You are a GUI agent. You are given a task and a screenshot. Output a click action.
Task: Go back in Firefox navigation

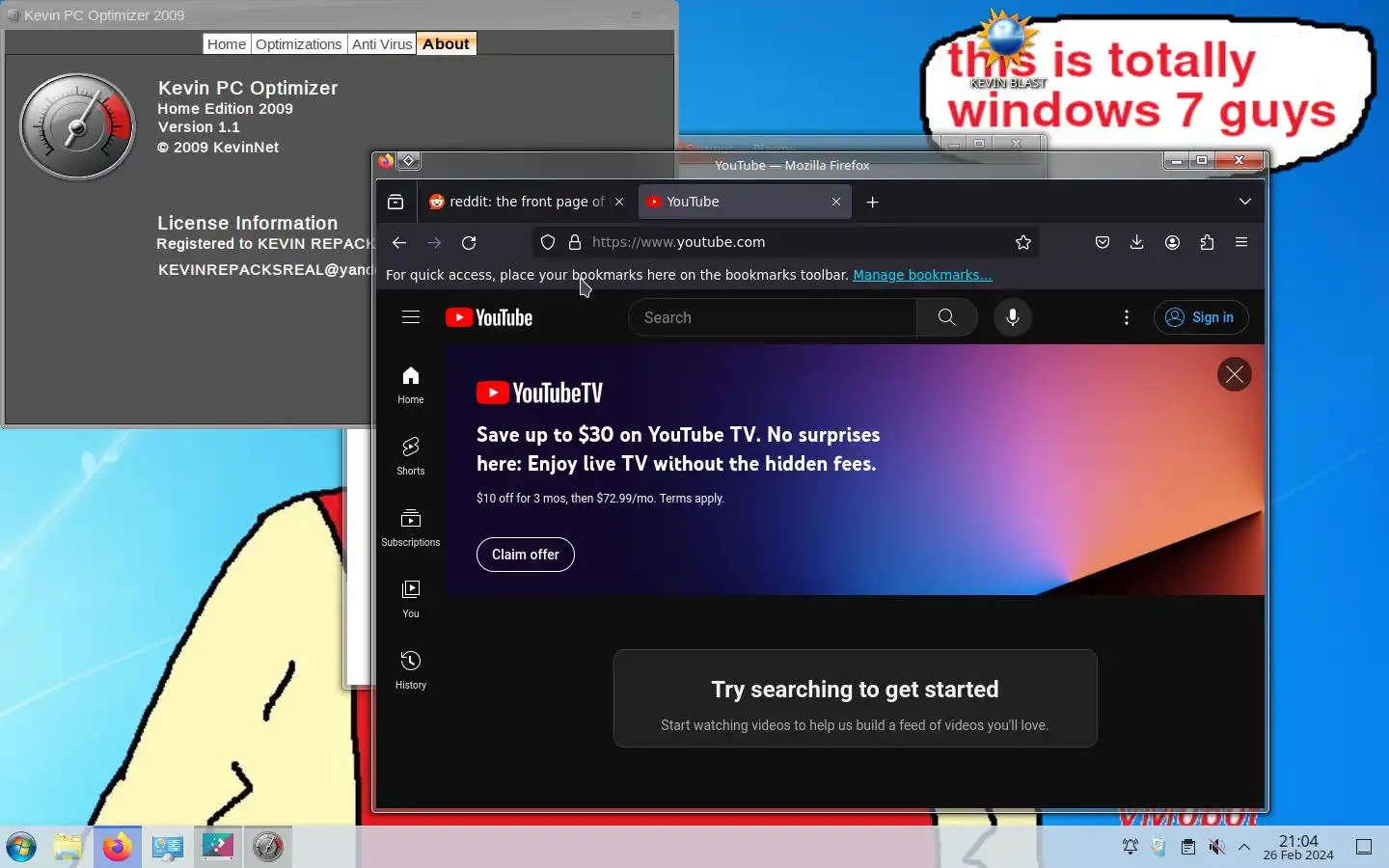(399, 242)
